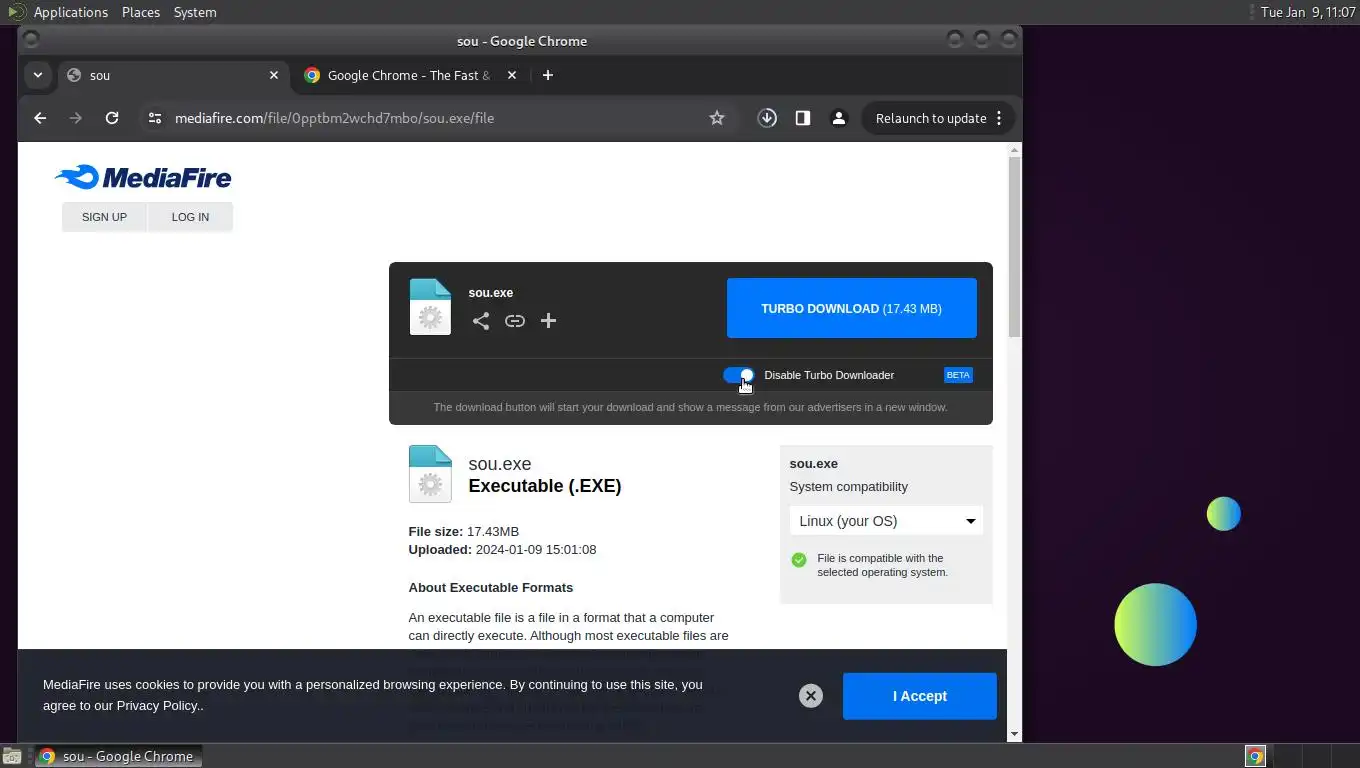Share the sou.exe file icon
The image size is (1360, 768).
pos(481,321)
